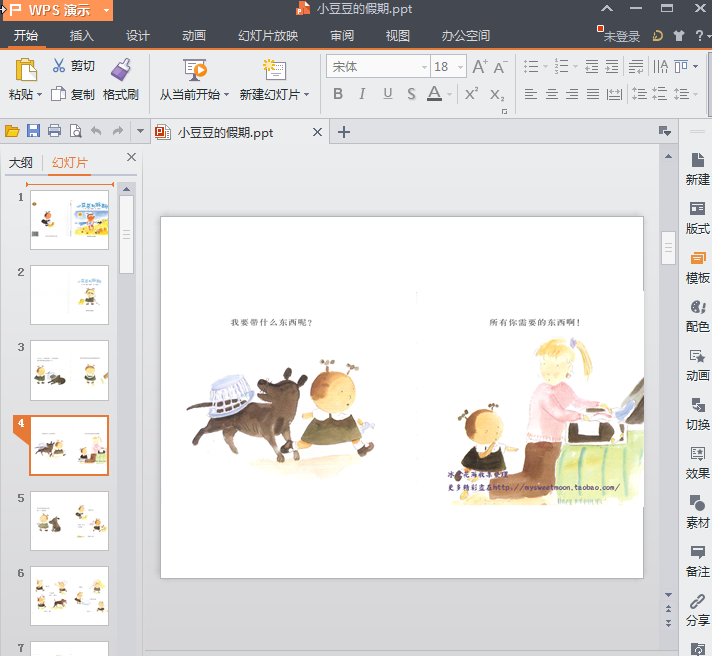Apply distributed text alignment
The width and height of the screenshot is (712, 656).
pos(614,94)
